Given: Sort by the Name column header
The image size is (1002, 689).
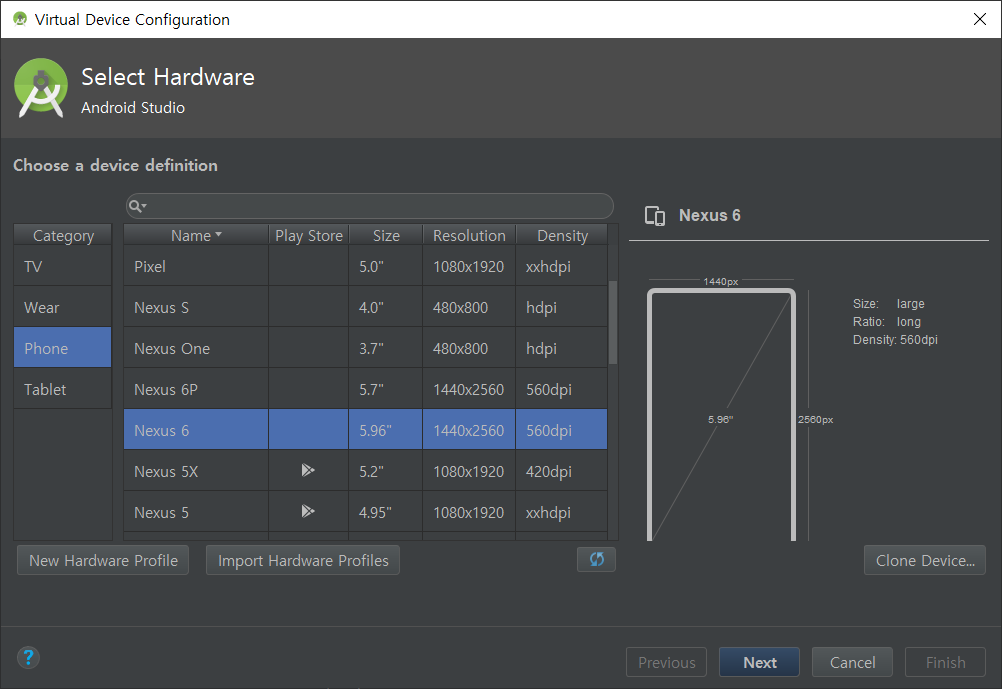Looking at the screenshot, I should click(x=196, y=235).
